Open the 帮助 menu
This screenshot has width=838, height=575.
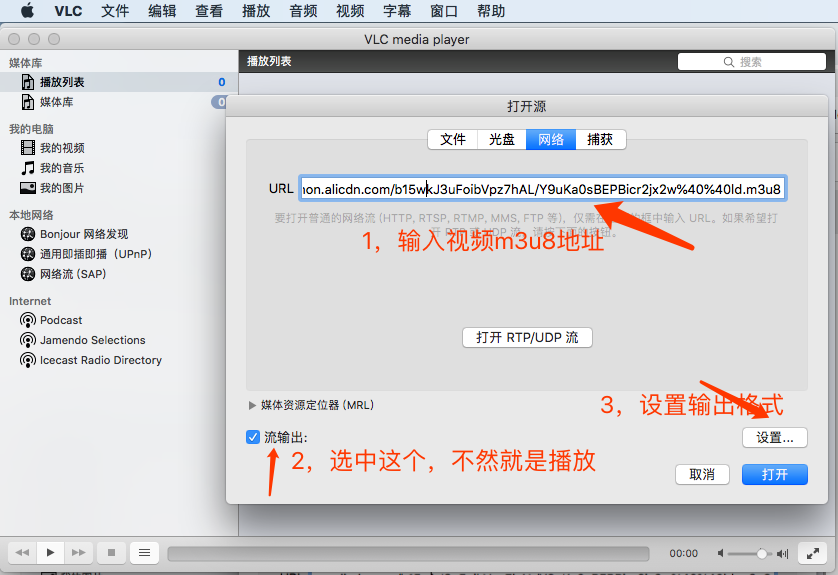491,11
